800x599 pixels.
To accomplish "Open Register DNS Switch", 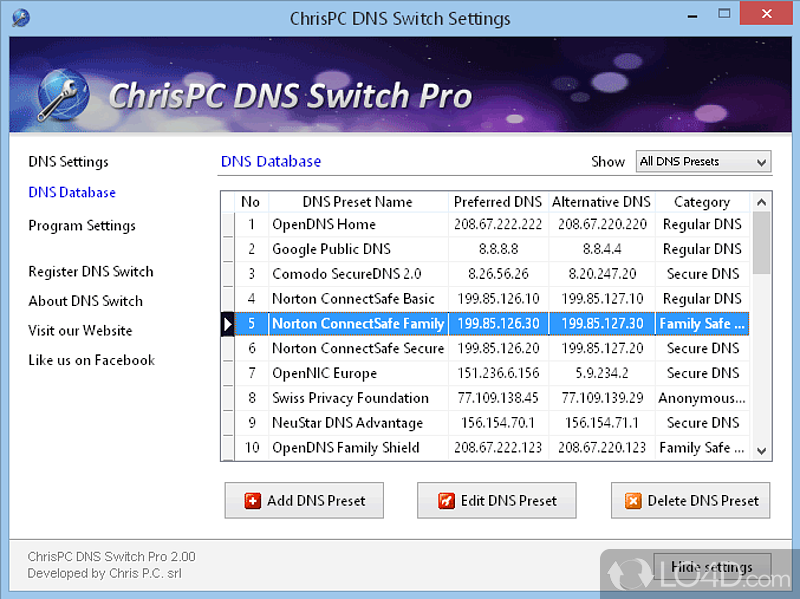I will pyautogui.click(x=91, y=271).
